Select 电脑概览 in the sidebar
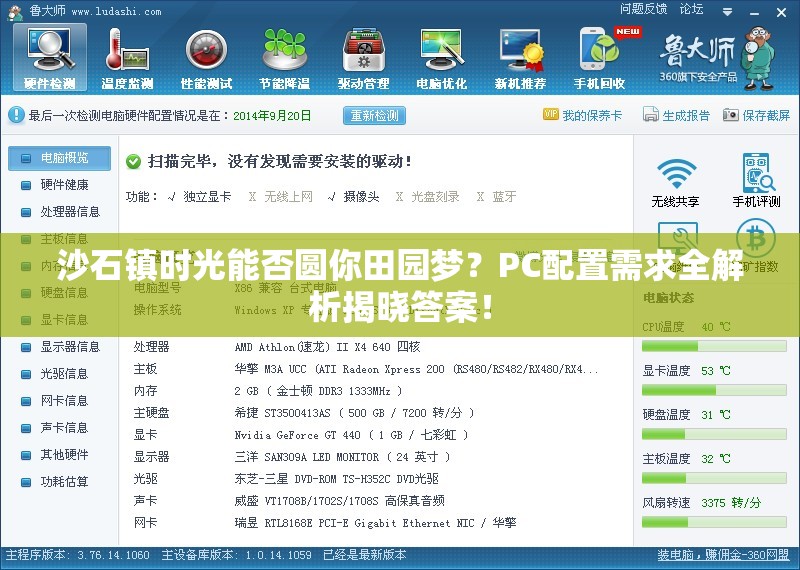 coord(59,158)
